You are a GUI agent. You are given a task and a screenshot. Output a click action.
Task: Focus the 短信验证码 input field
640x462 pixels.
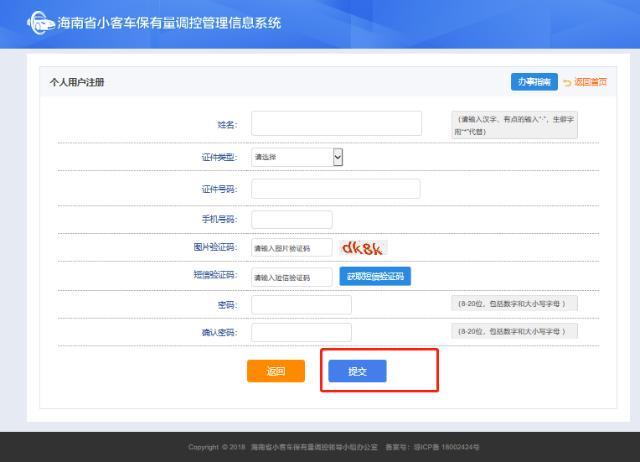(291, 277)
